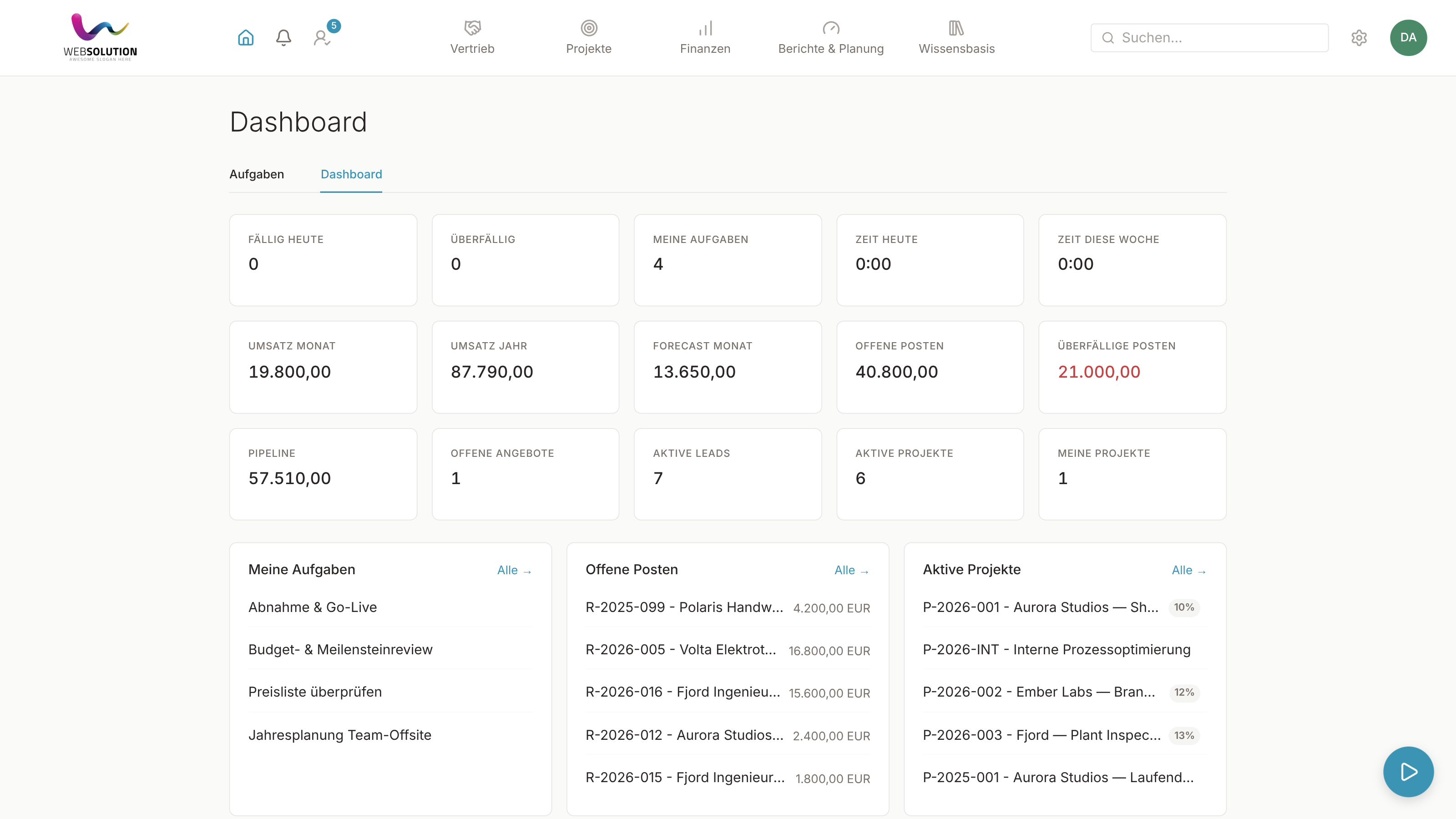
Task: Open the Forecast Monat card
Action: click(728, 367)
